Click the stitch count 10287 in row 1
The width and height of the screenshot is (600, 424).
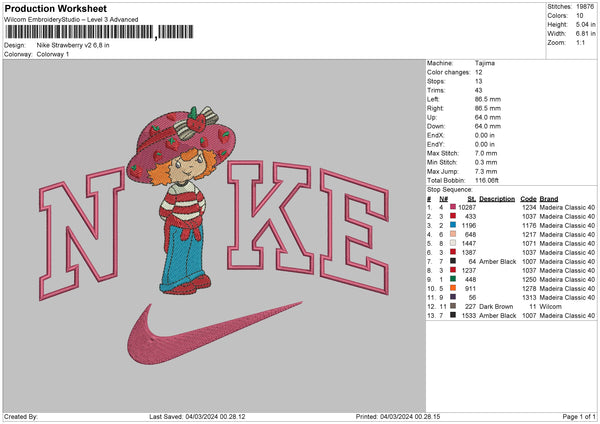click(467, 207)
